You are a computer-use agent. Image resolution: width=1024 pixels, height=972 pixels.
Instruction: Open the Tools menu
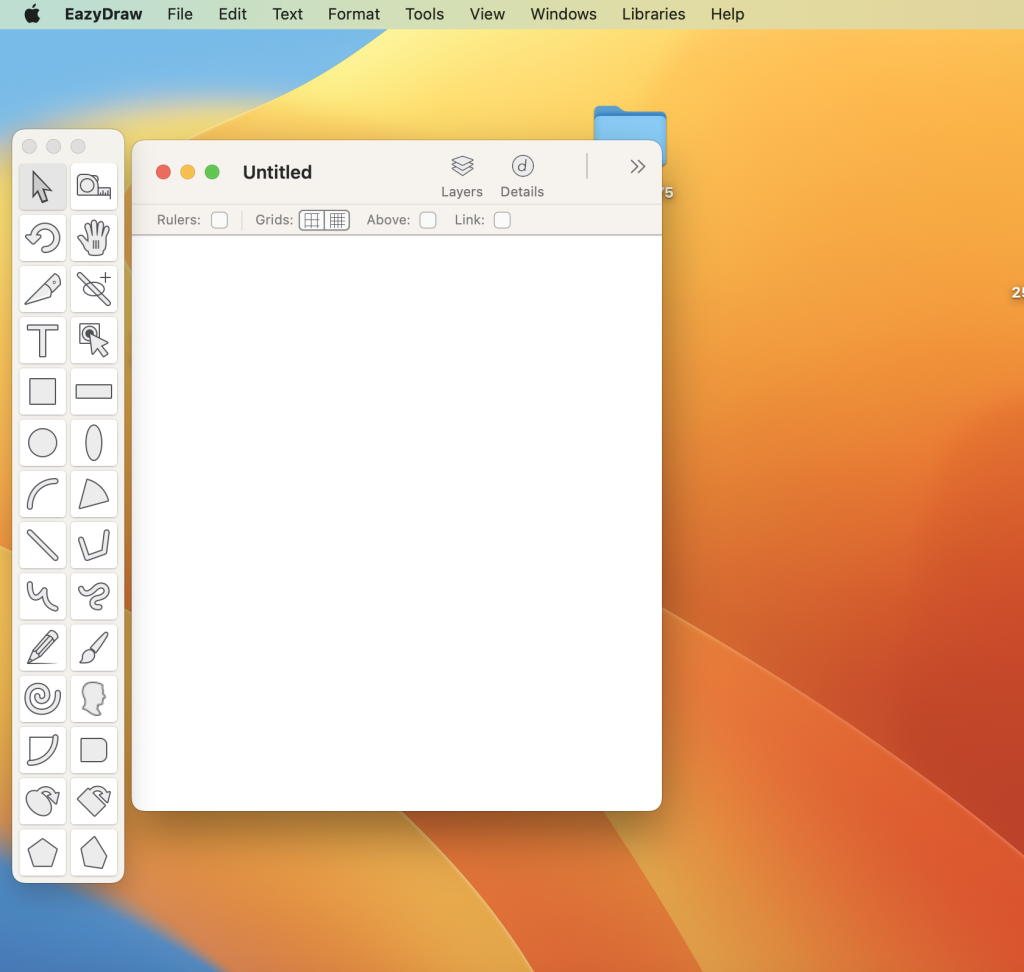pyautogui.click(x=424, y=14)
